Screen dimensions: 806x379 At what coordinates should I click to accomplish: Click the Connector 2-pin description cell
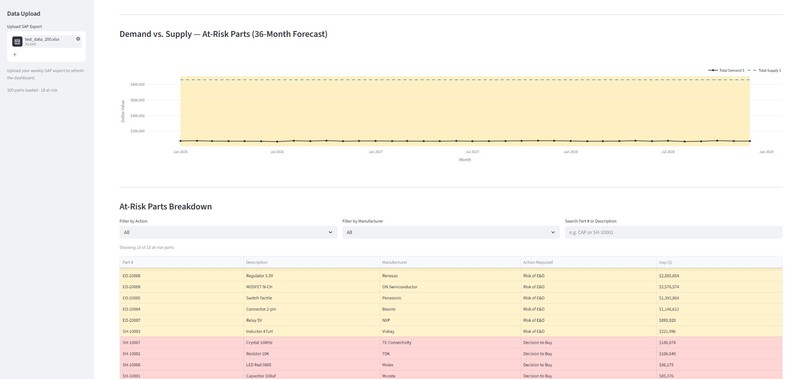pos(312,309)
